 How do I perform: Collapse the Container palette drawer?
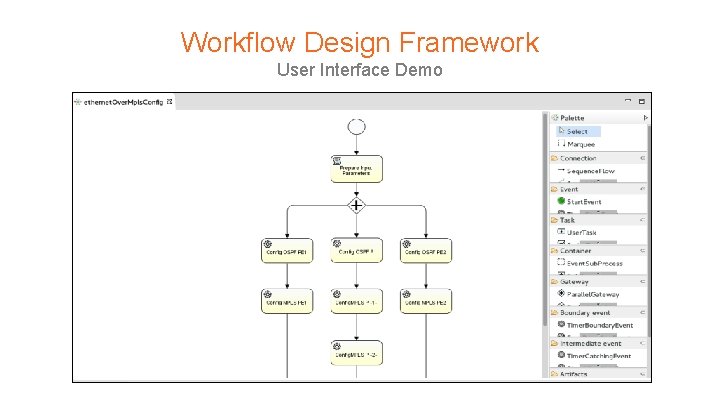(643, 251)
